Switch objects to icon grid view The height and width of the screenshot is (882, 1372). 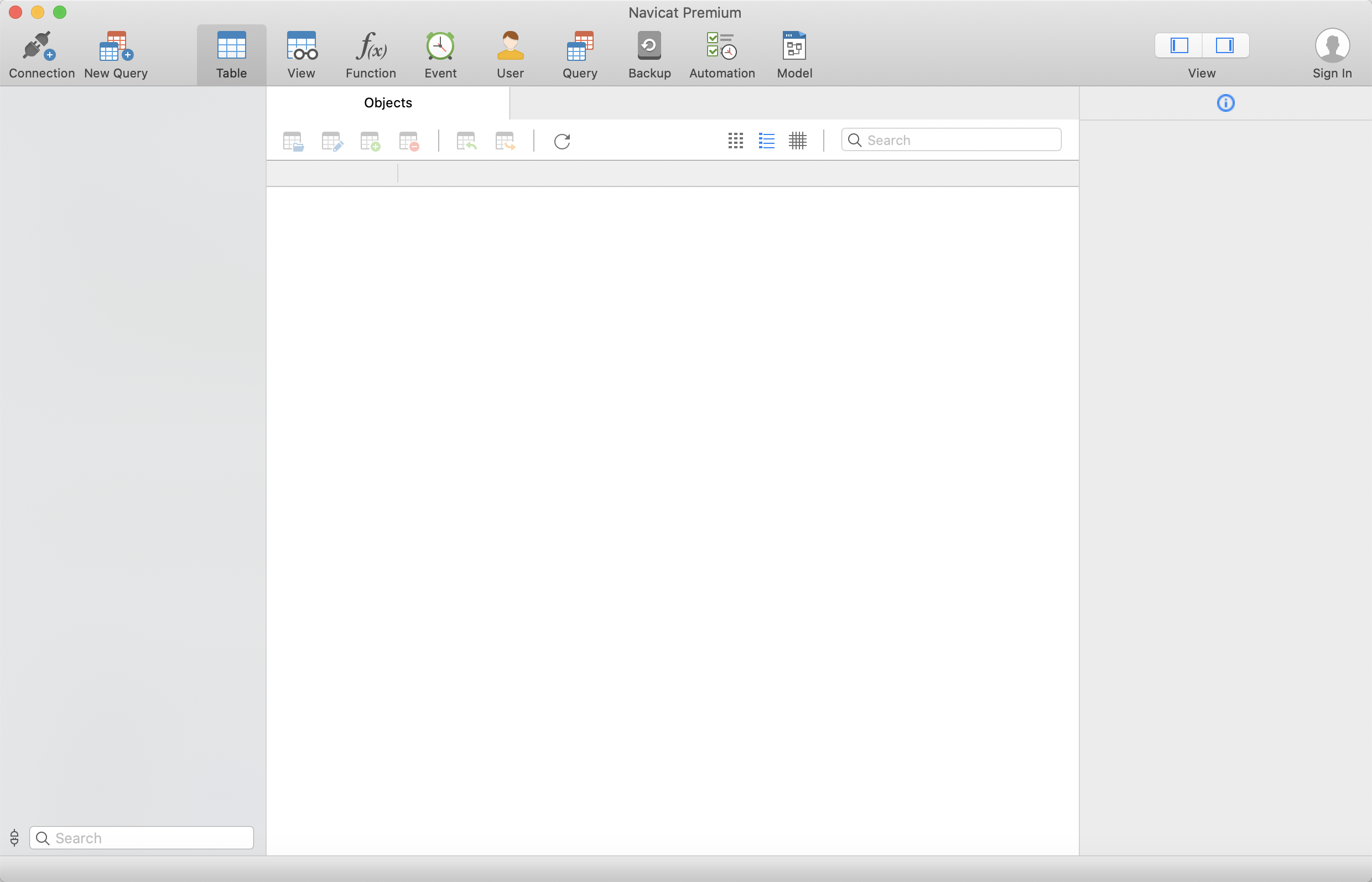click(x=735, y=141)
